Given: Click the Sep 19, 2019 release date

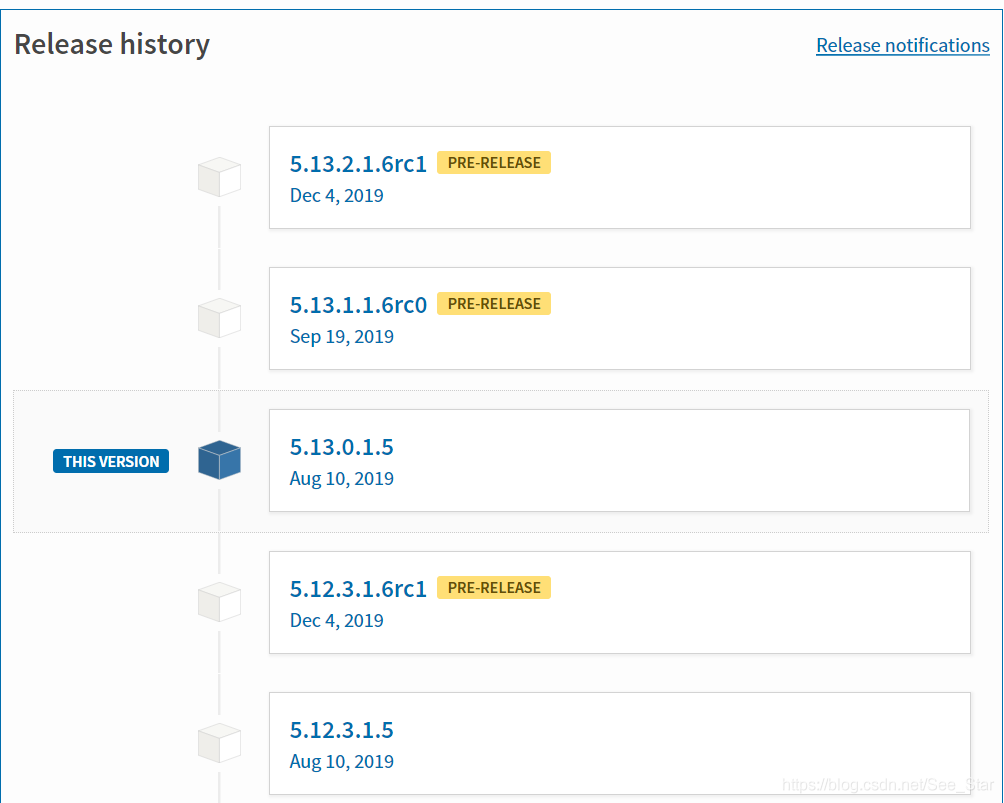Looking at the screenshot, I should [341, 337].
